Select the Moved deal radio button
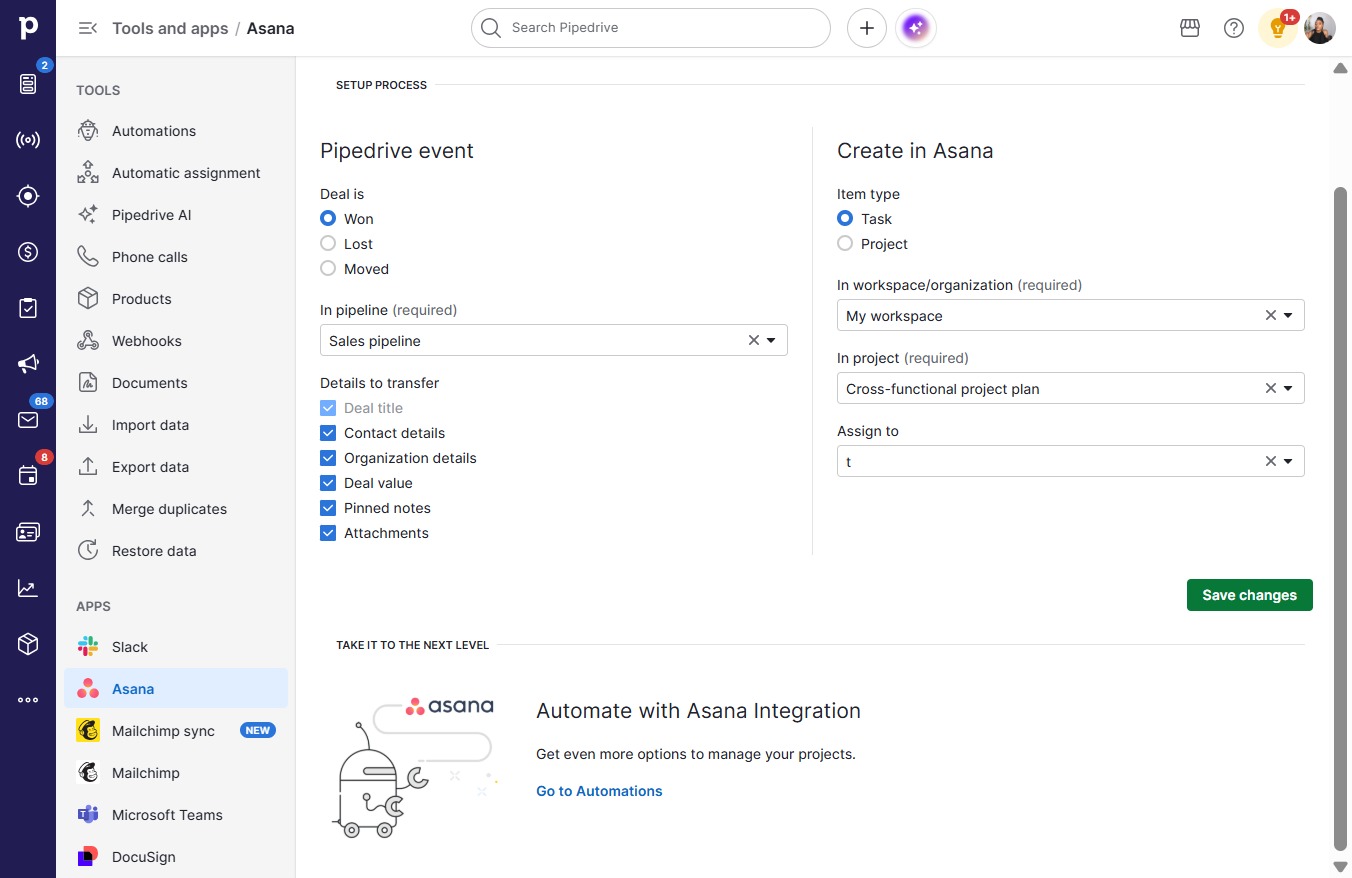The image size is (1352, 878). [328, 268]
